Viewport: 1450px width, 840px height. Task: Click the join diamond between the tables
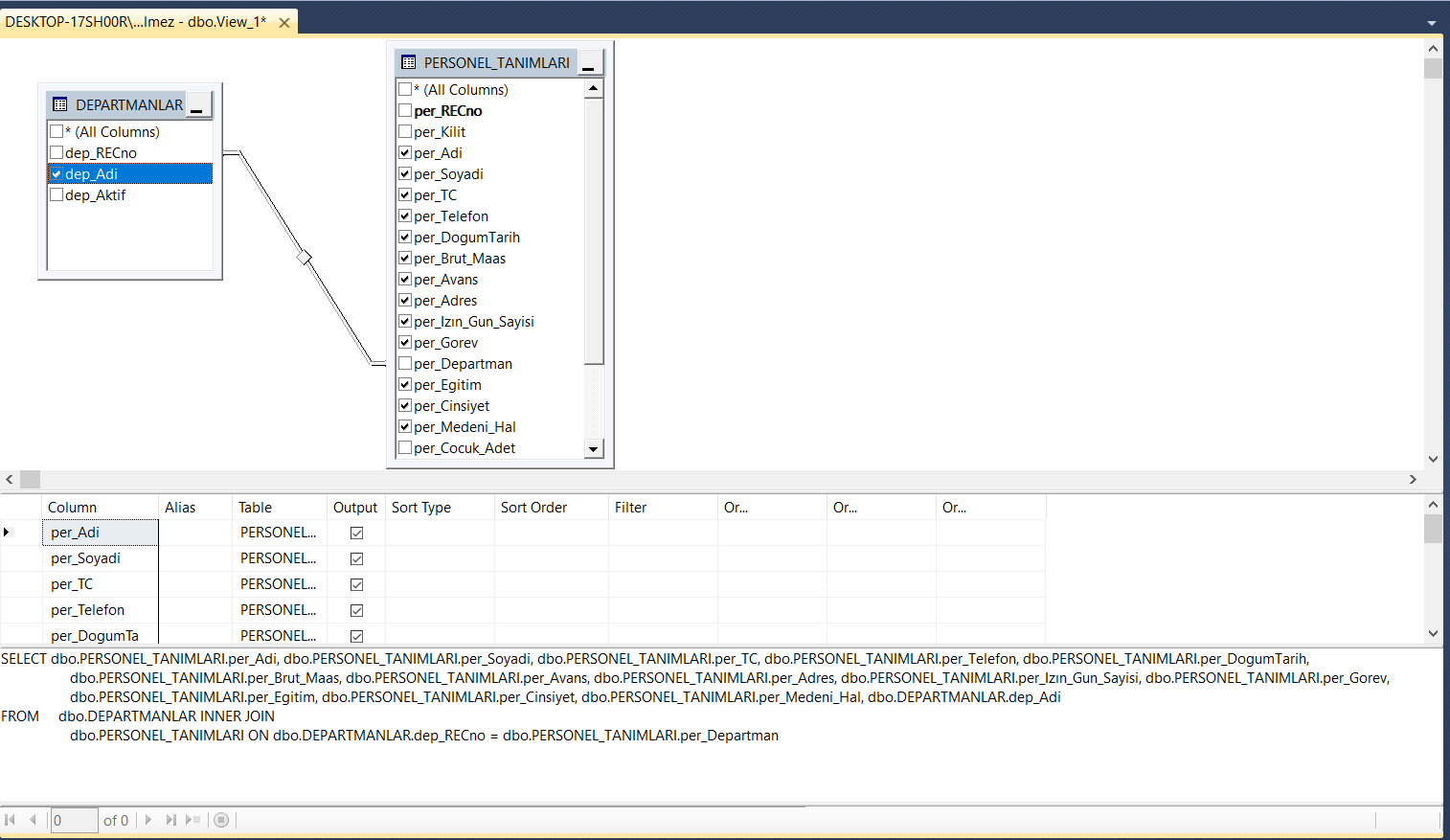pos(305,257)
